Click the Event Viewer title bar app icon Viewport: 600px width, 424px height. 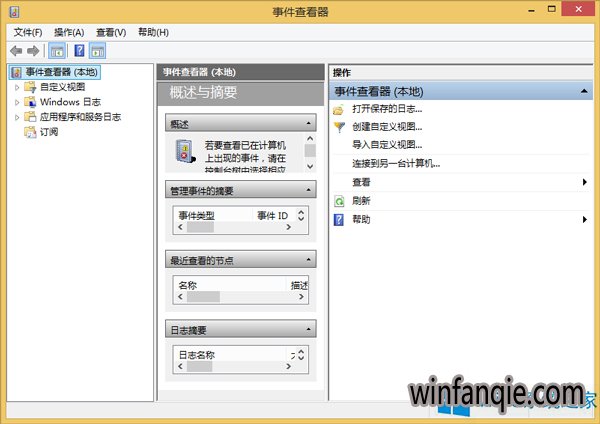(x=14, y=11)
